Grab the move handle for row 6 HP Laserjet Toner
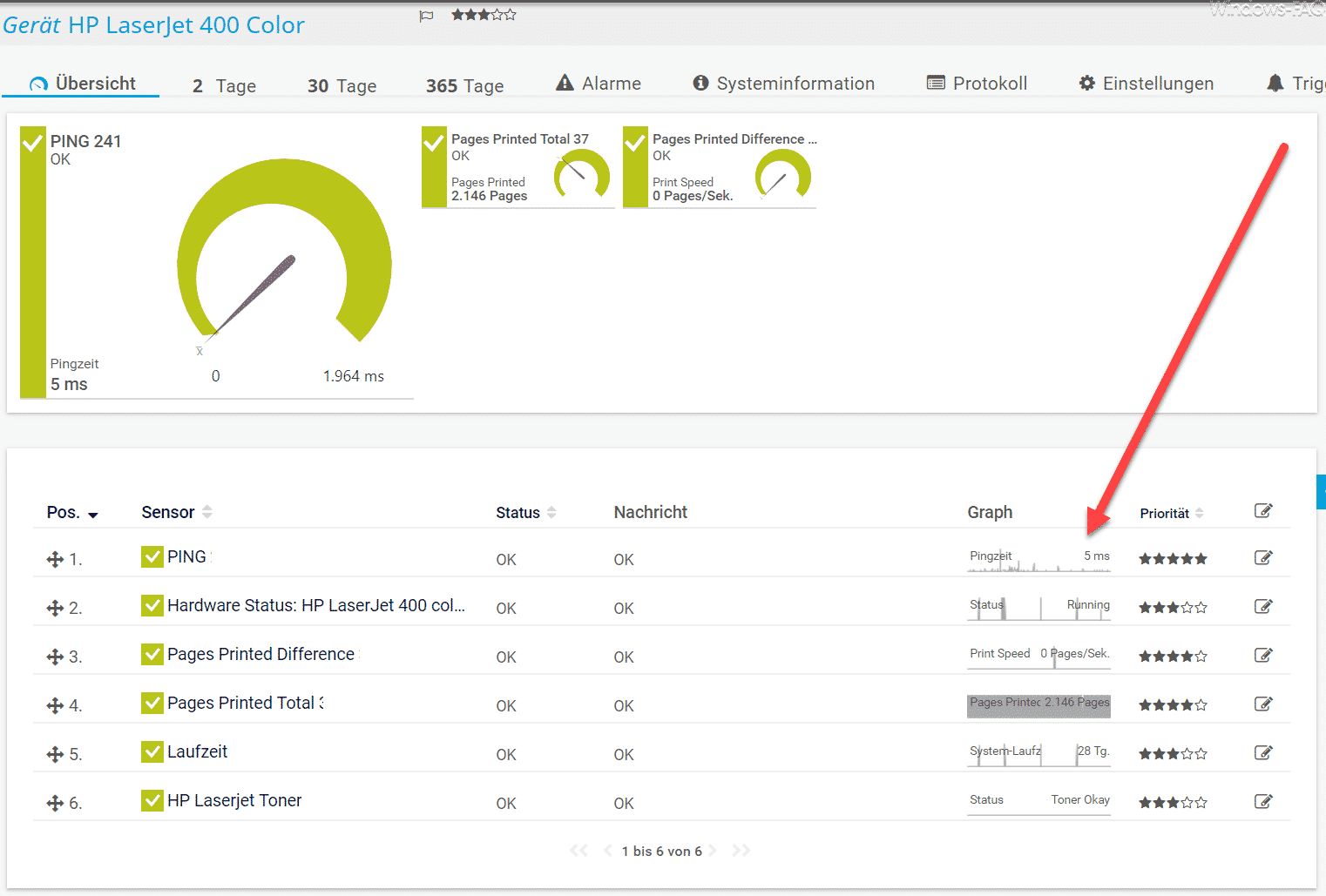 coord(55,803)
